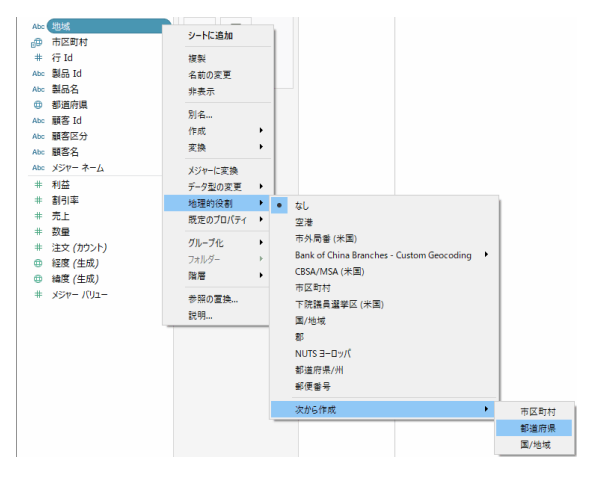Screen dimensions: 602x478
Task: Click the Abc icon beside 顧客名
Action: (x=38, y=152)
